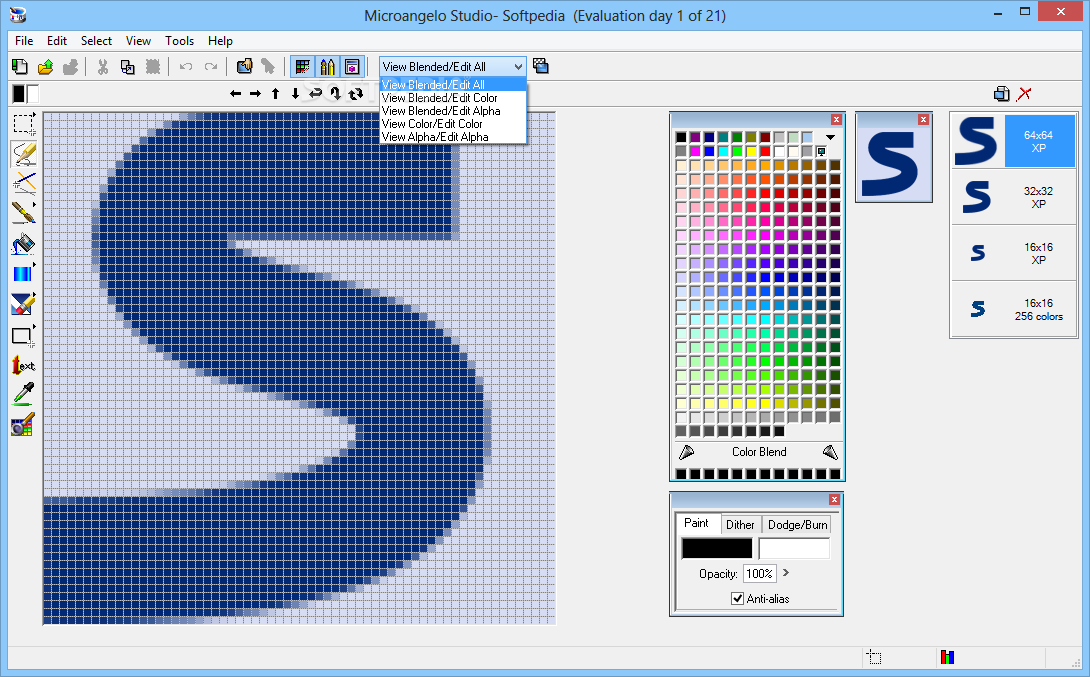
Task: Shift image right with arrow icon
Action: click(255, 93)
